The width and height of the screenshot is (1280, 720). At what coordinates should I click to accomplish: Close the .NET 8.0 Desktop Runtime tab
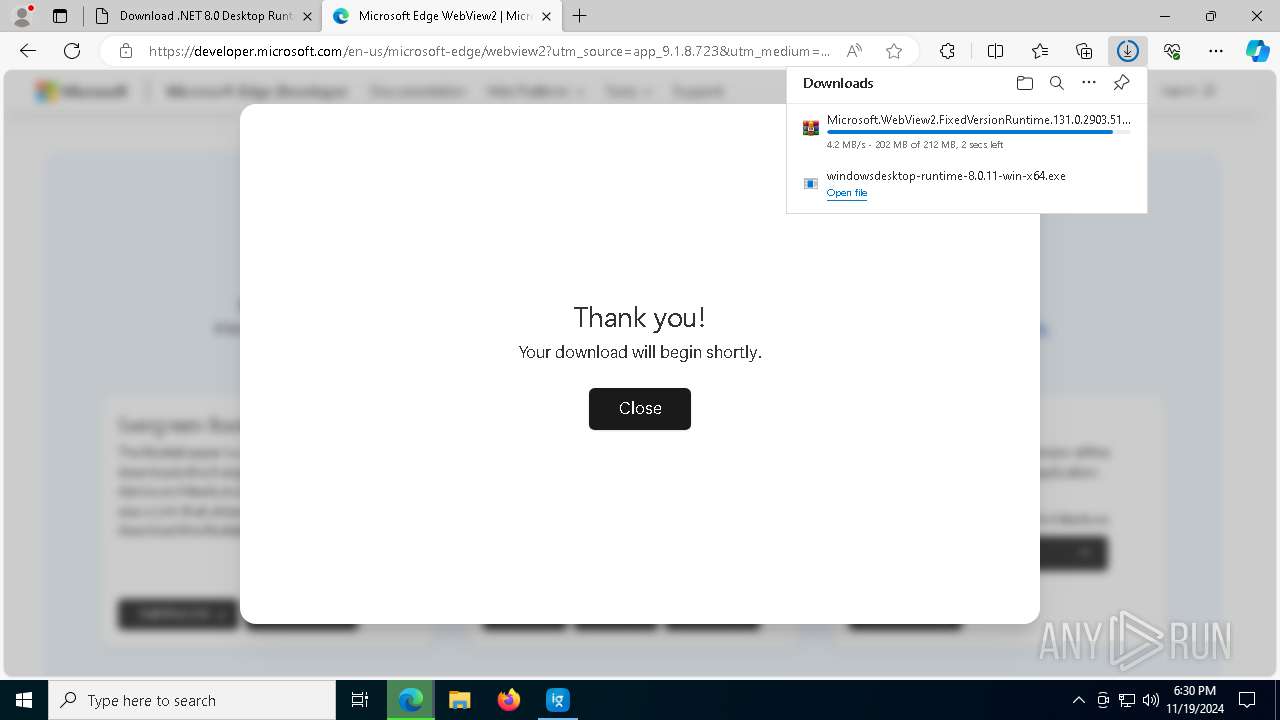point(307,16)
